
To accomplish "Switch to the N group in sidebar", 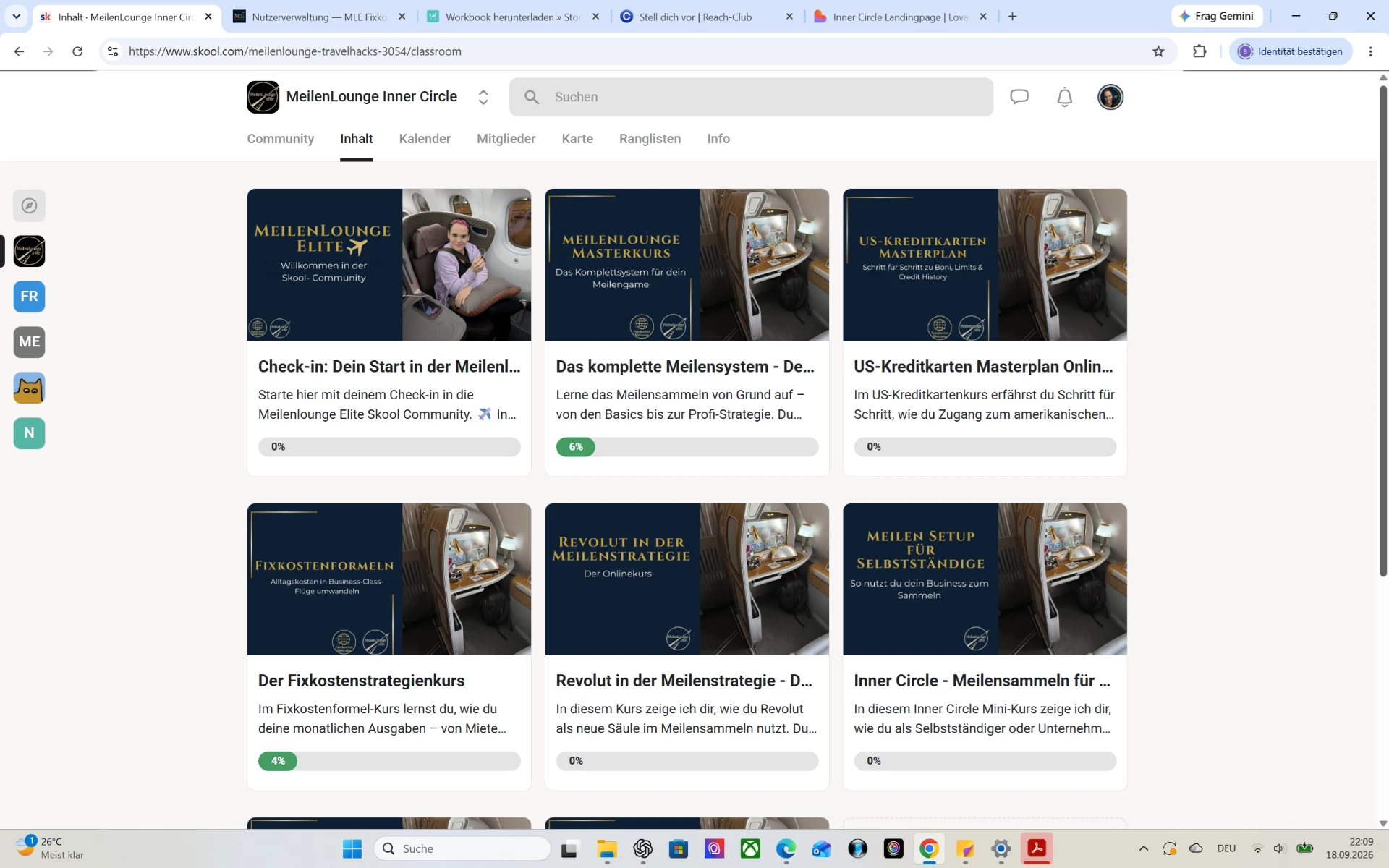I will (29, 433).
